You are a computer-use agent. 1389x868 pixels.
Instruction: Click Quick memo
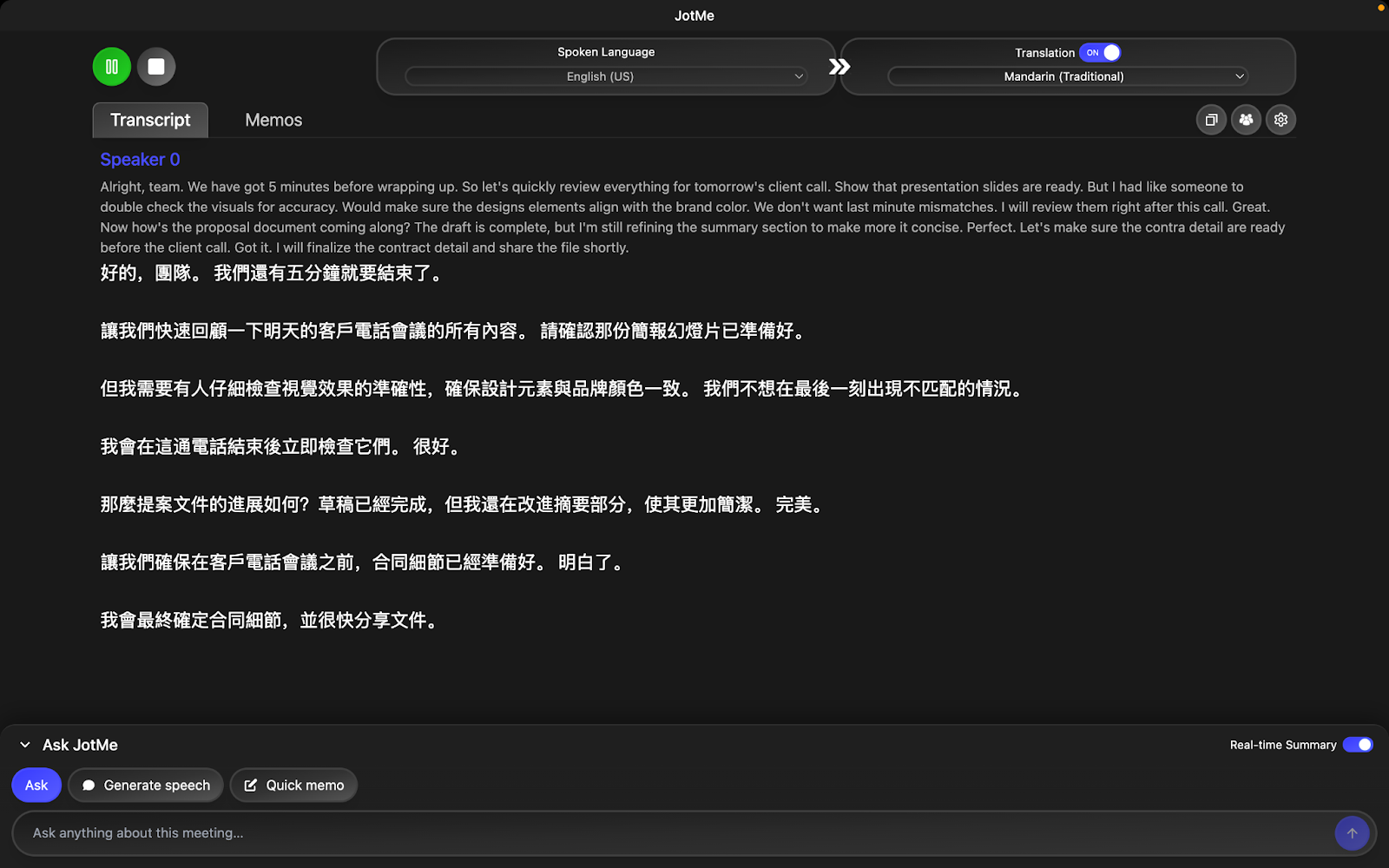click(x=293, y=785)
